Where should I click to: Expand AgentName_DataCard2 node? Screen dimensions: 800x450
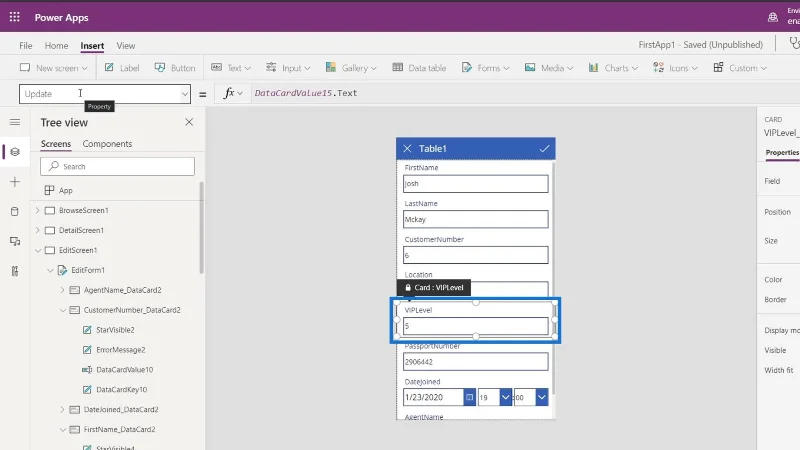tap(62, 290)
